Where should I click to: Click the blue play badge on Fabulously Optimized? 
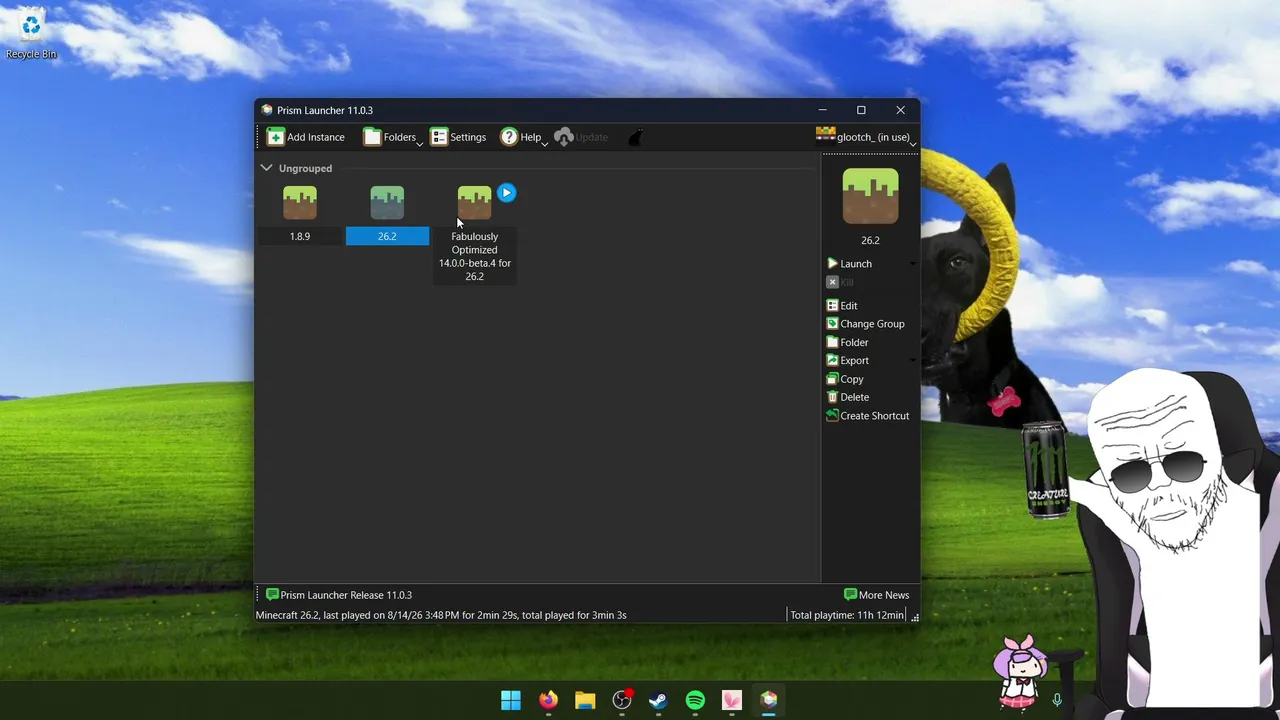(x=506, y=193)
